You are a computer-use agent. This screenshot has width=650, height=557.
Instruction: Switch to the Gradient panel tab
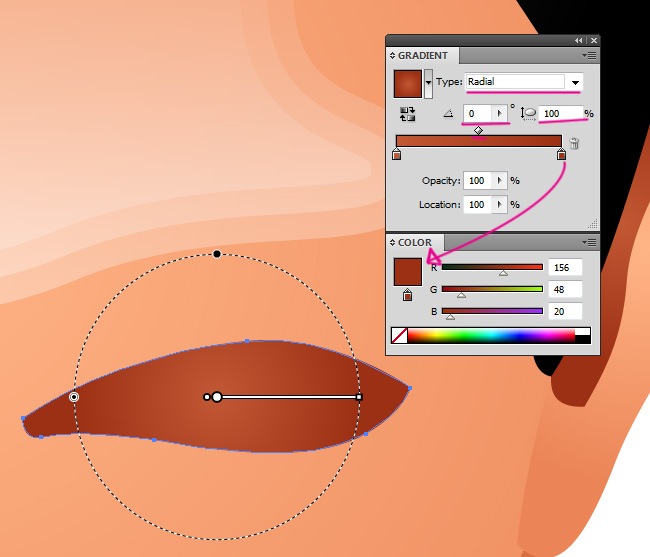[x=423, y=55]
